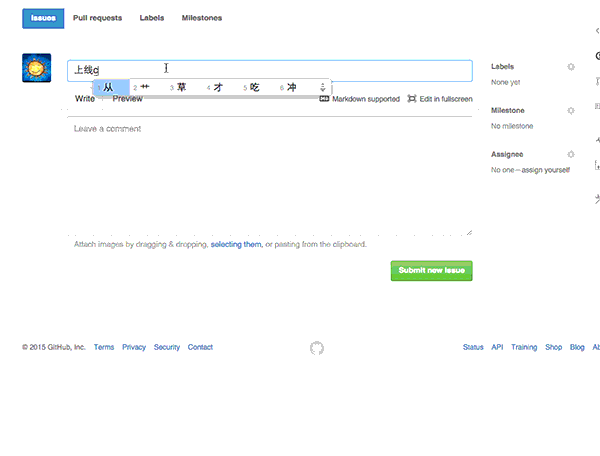The image size is (600, 456).
Task: Pick IME candidate 吃
Action: [254, 88]
